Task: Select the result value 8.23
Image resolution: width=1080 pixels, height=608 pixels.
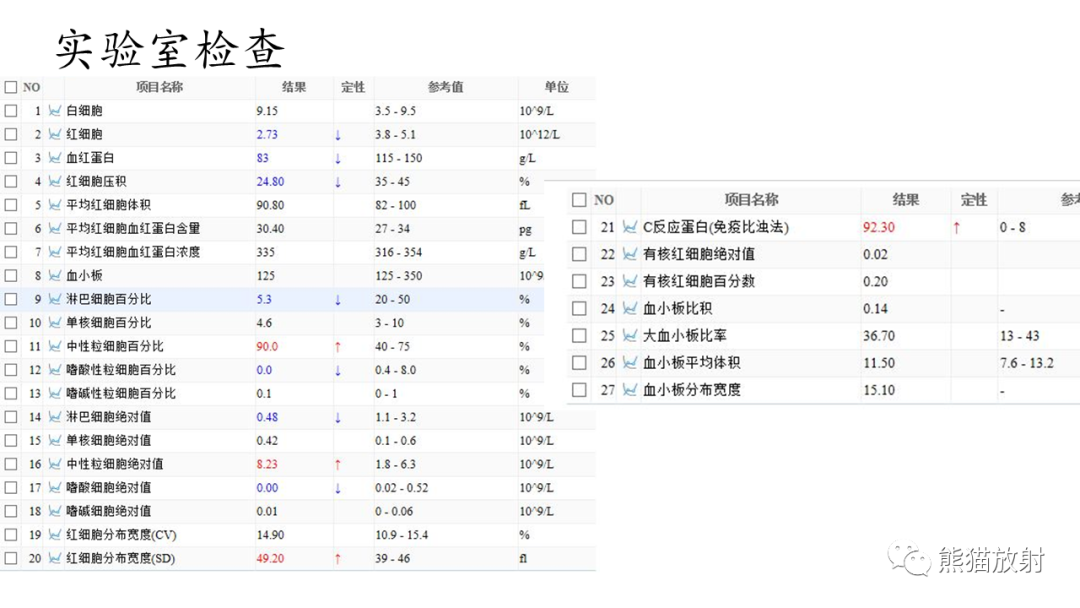Action: (267, 464)
